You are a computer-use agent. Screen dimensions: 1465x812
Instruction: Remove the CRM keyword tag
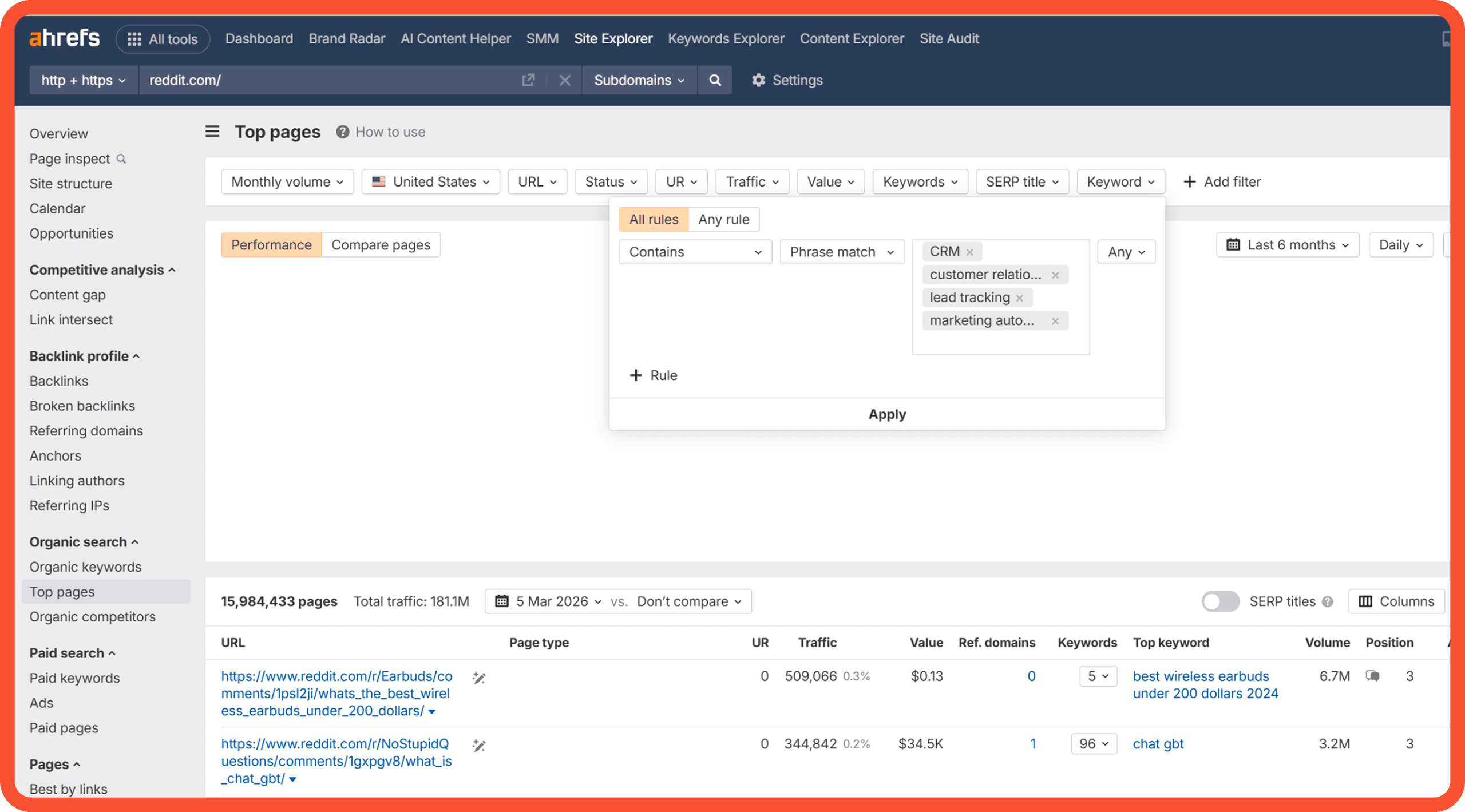click(x=969, y=252)
